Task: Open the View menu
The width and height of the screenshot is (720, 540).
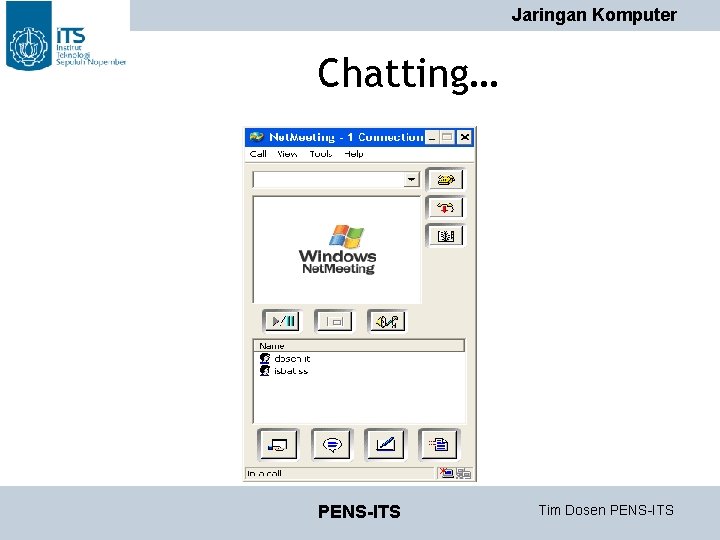Action: (x=287, y=154)
